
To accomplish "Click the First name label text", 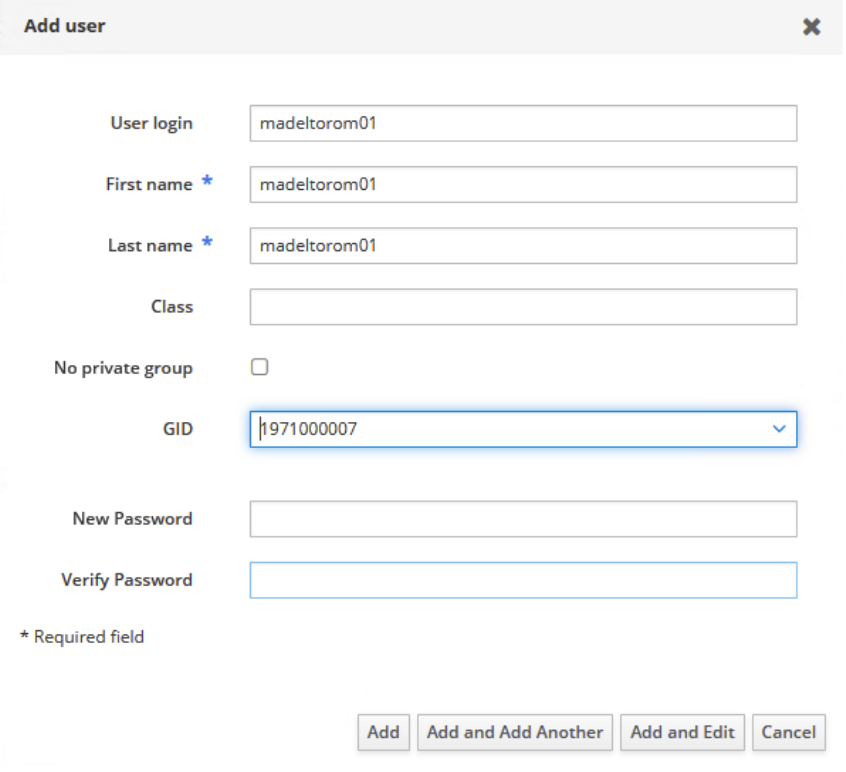I will [x=149, y=185].
